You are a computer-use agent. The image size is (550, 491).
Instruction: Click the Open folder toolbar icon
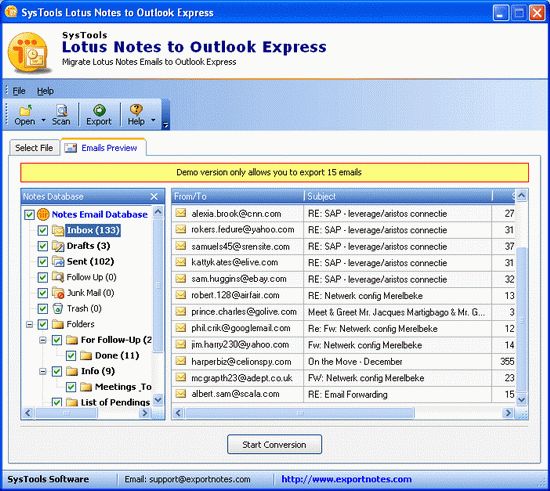coord(25,110)
